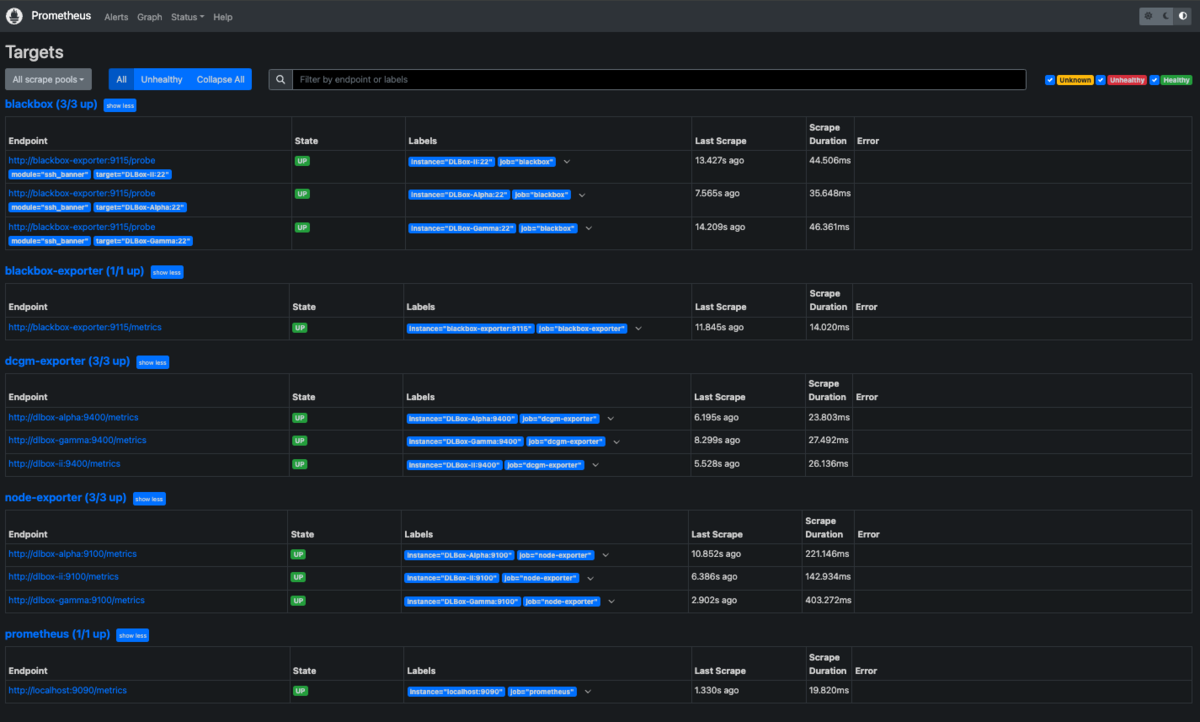Open the localhost:9090/metrics endpoint link

[x=68, y=690]
